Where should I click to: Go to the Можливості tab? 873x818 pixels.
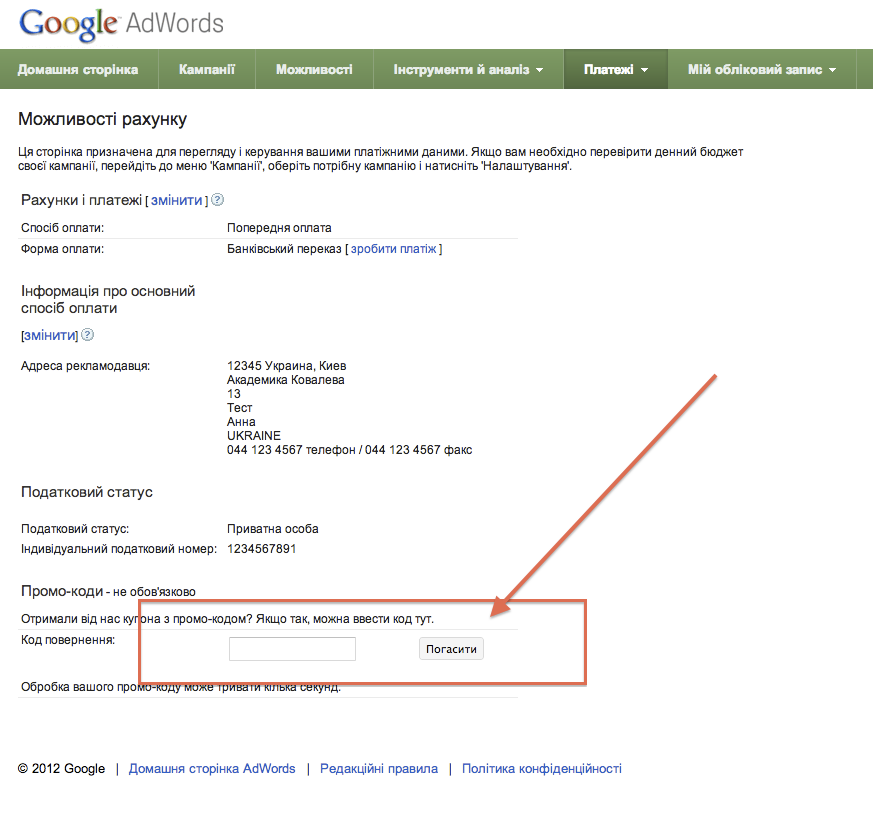314,70
